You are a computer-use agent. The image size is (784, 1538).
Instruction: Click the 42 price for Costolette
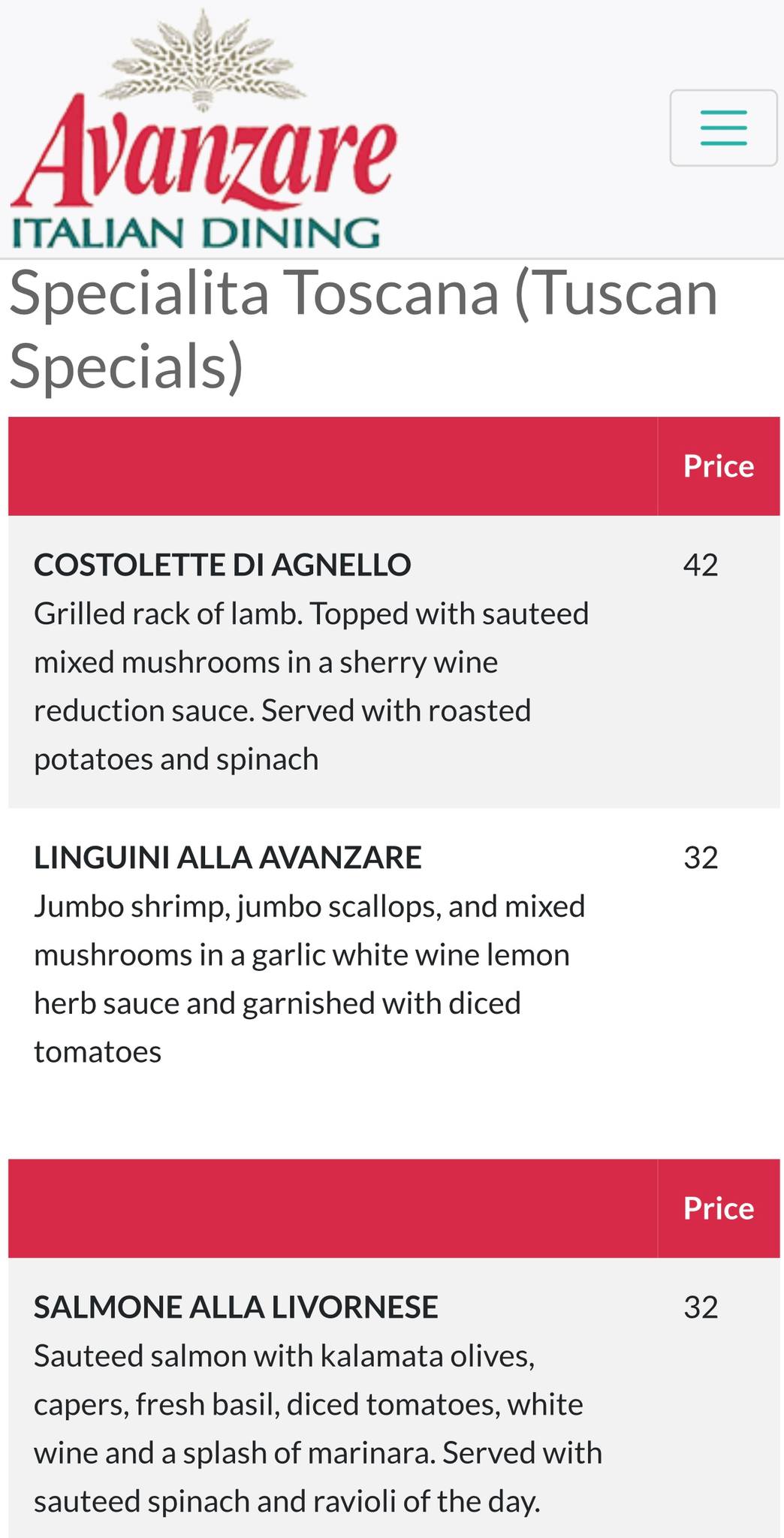(701, 565)
